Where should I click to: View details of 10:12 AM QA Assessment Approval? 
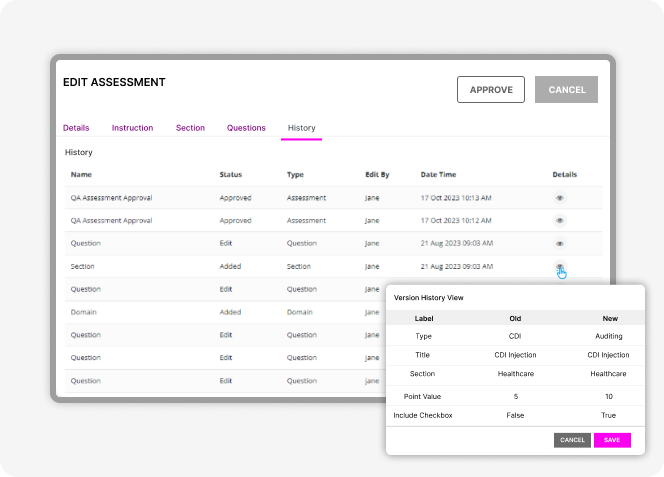pyautogui.click(x=560, y=221)
